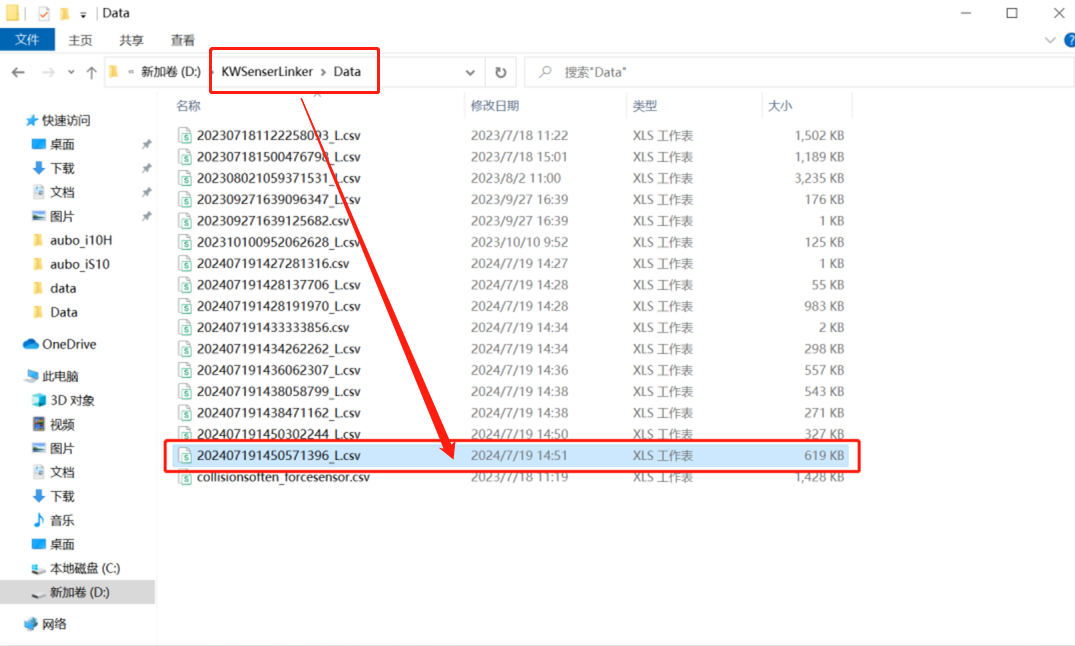
Task: Click the KWSenserLinker breadcrumb in address bar
Action: point(267,72)
